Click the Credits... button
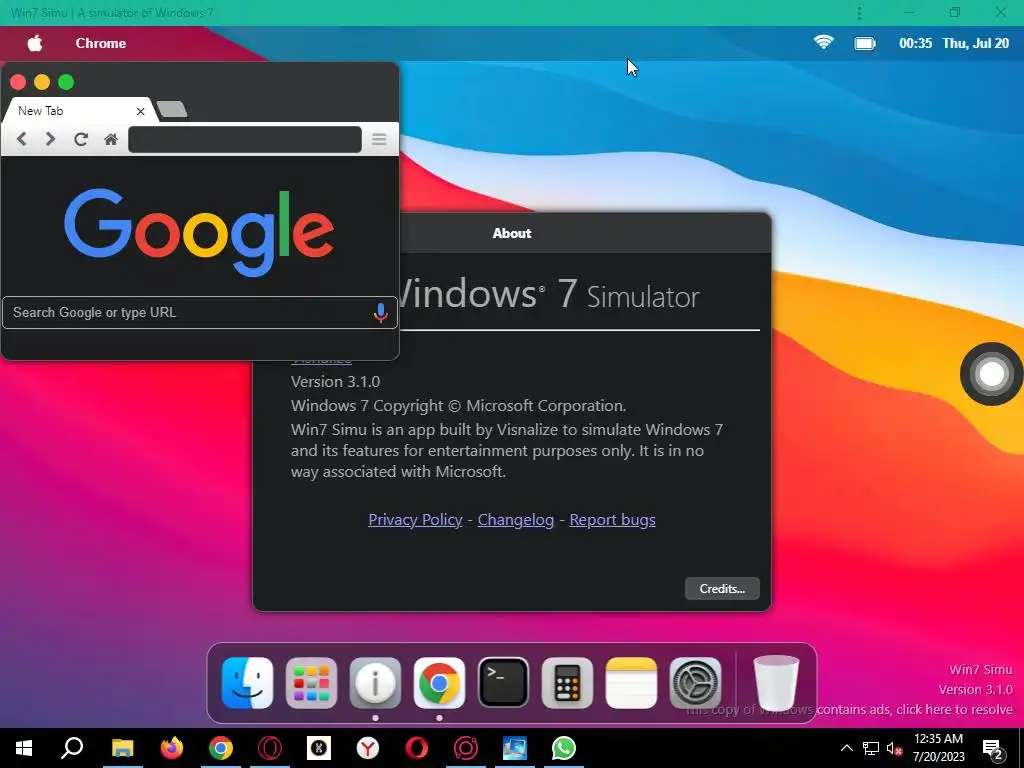The image size is (1024, 768). [x=722, y=588]
